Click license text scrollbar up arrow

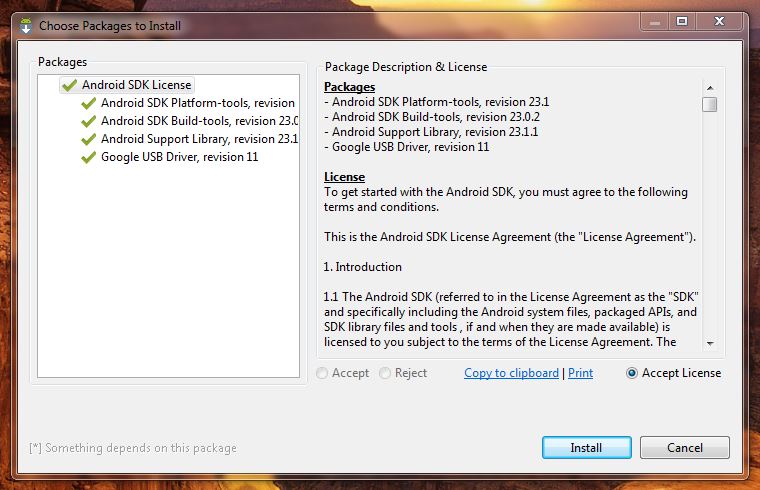[710, 88]
